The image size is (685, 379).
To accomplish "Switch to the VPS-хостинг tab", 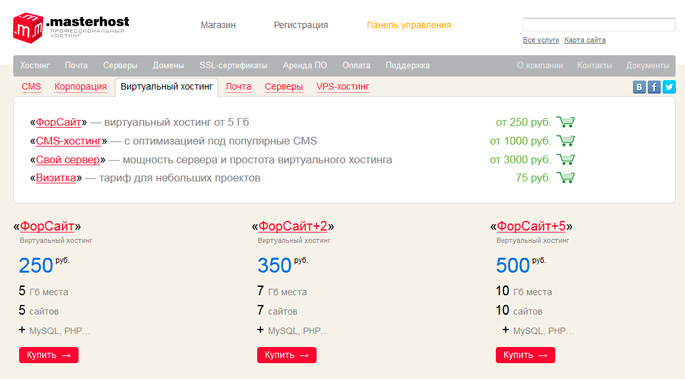I will 342,86.
